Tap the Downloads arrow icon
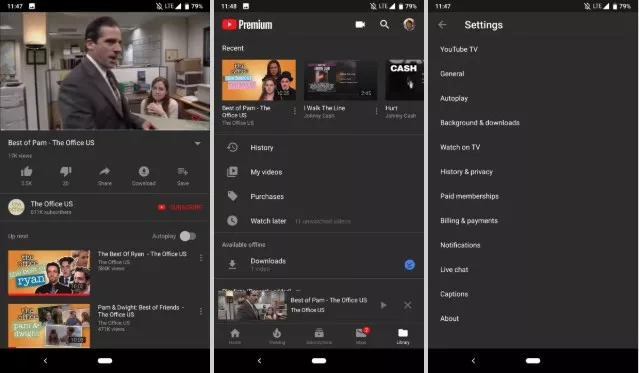639x373 pixels. pos(232,265)
